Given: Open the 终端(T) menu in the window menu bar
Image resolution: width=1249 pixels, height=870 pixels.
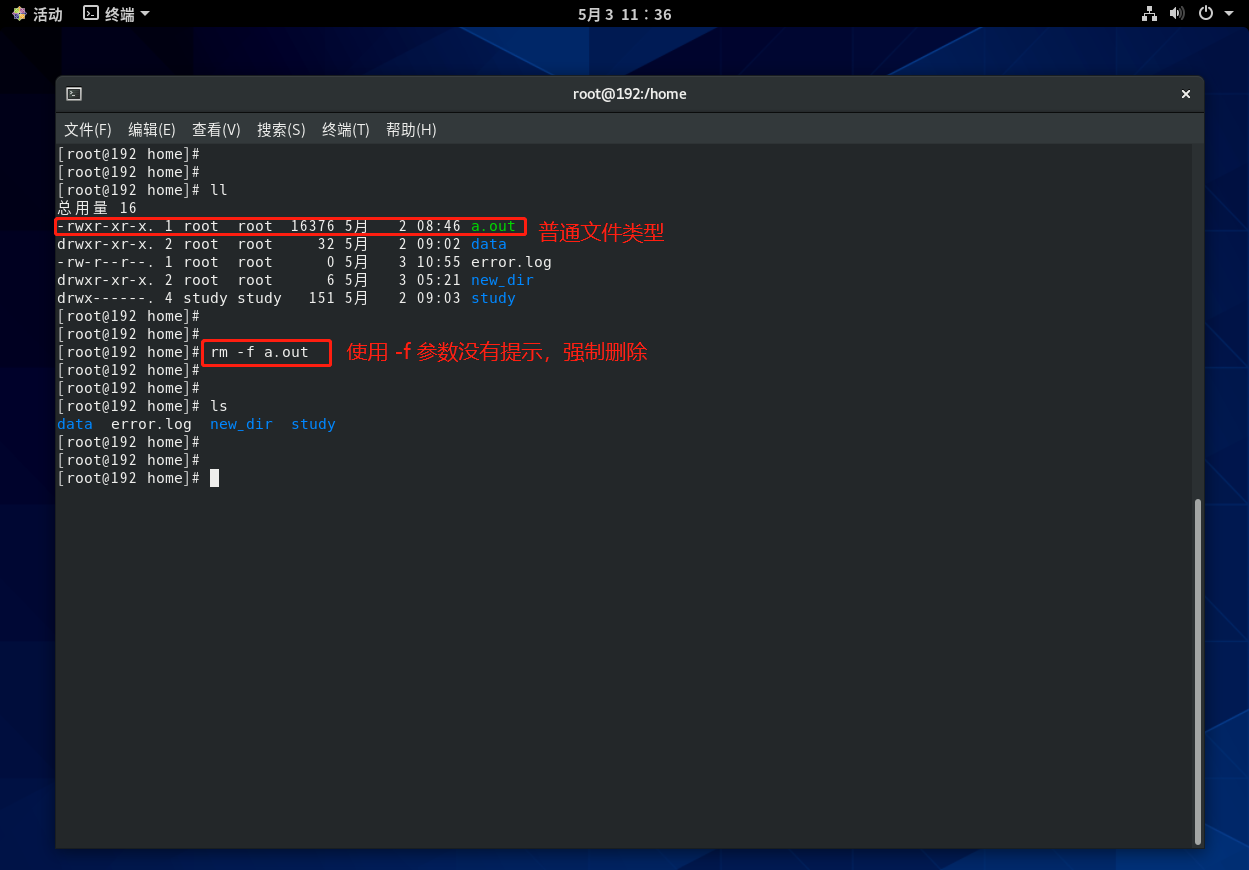Looking at the screenshot, I should 346,130.
